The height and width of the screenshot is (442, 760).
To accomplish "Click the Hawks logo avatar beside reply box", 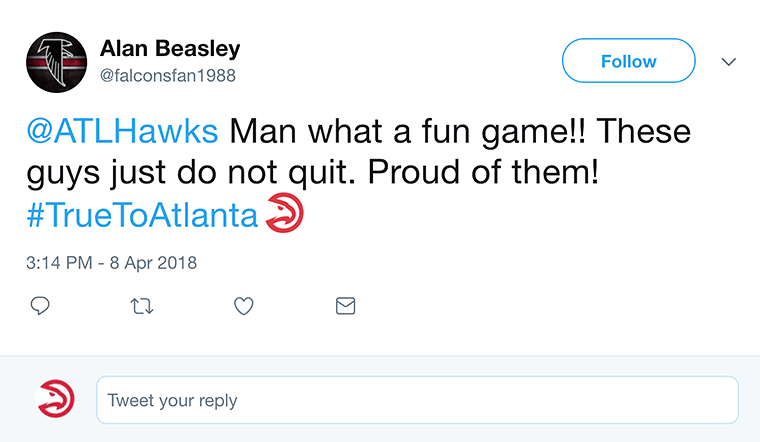I will (x=56, y=398).
